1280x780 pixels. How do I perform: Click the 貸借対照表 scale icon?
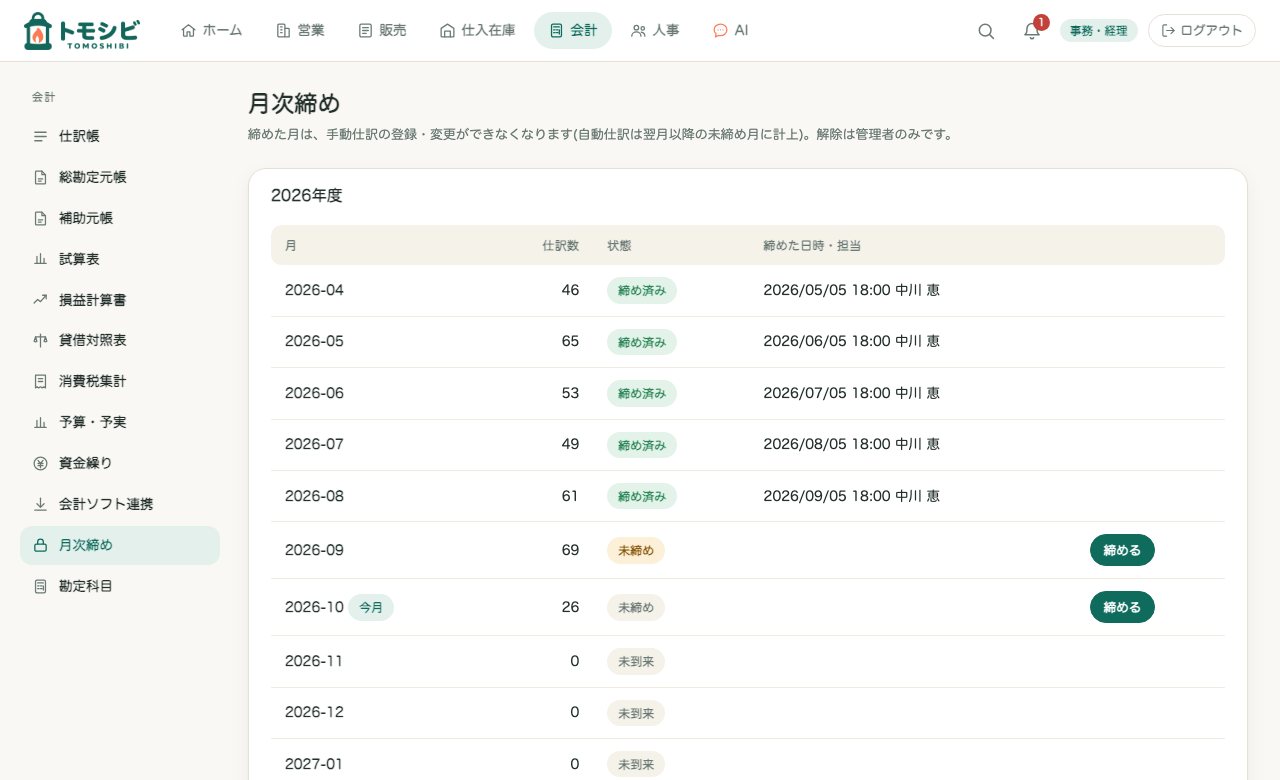click(x=41, y=340)
